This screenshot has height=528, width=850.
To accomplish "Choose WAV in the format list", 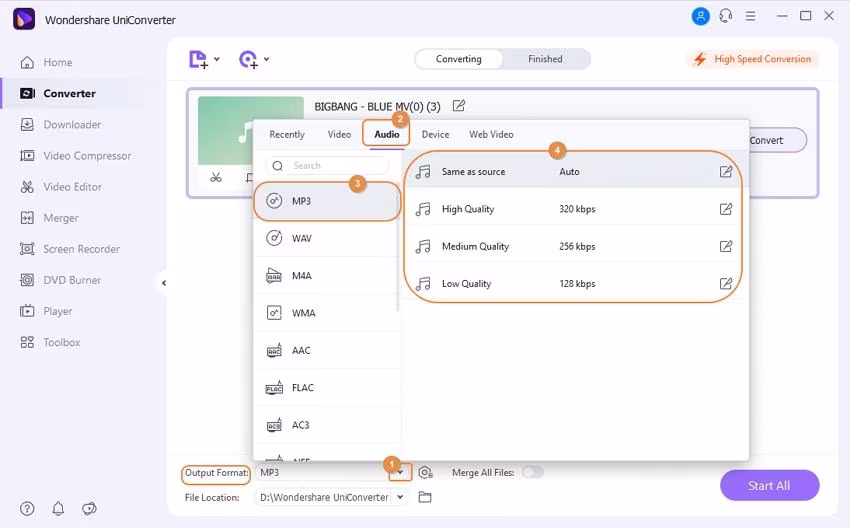I will (327, 239).
